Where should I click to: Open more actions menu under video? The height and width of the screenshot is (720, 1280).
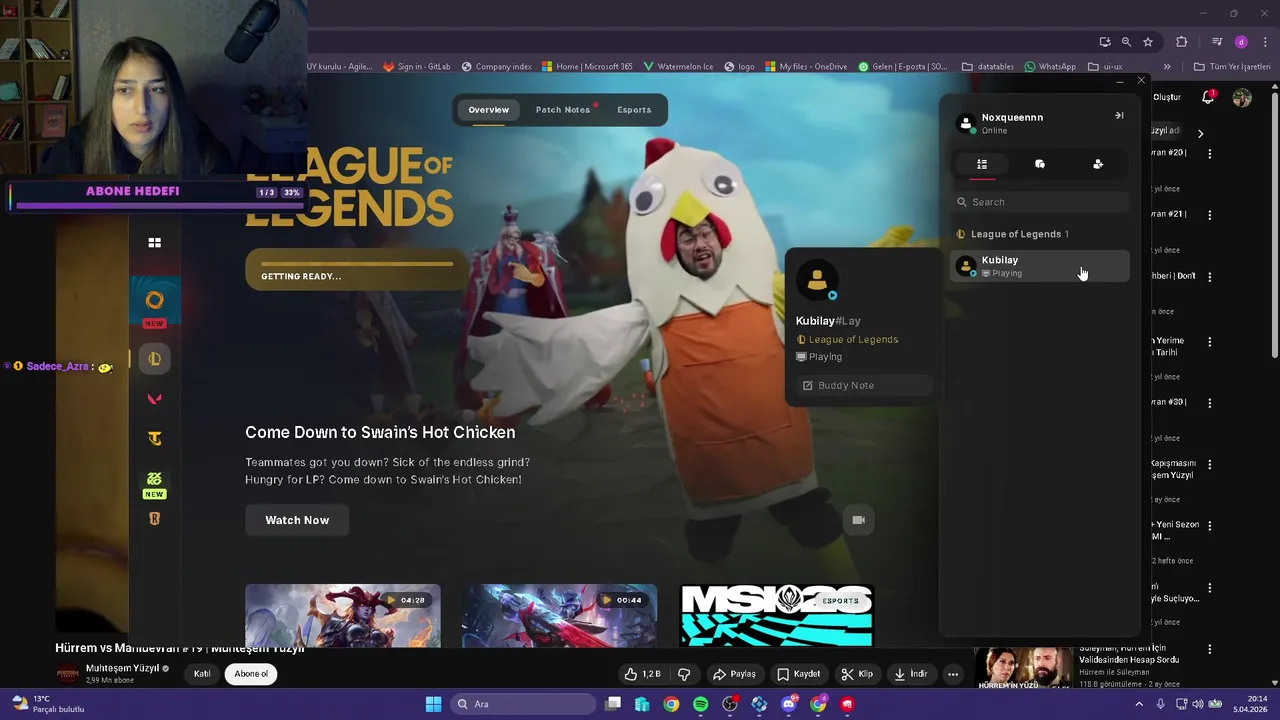tap(953, 674)
